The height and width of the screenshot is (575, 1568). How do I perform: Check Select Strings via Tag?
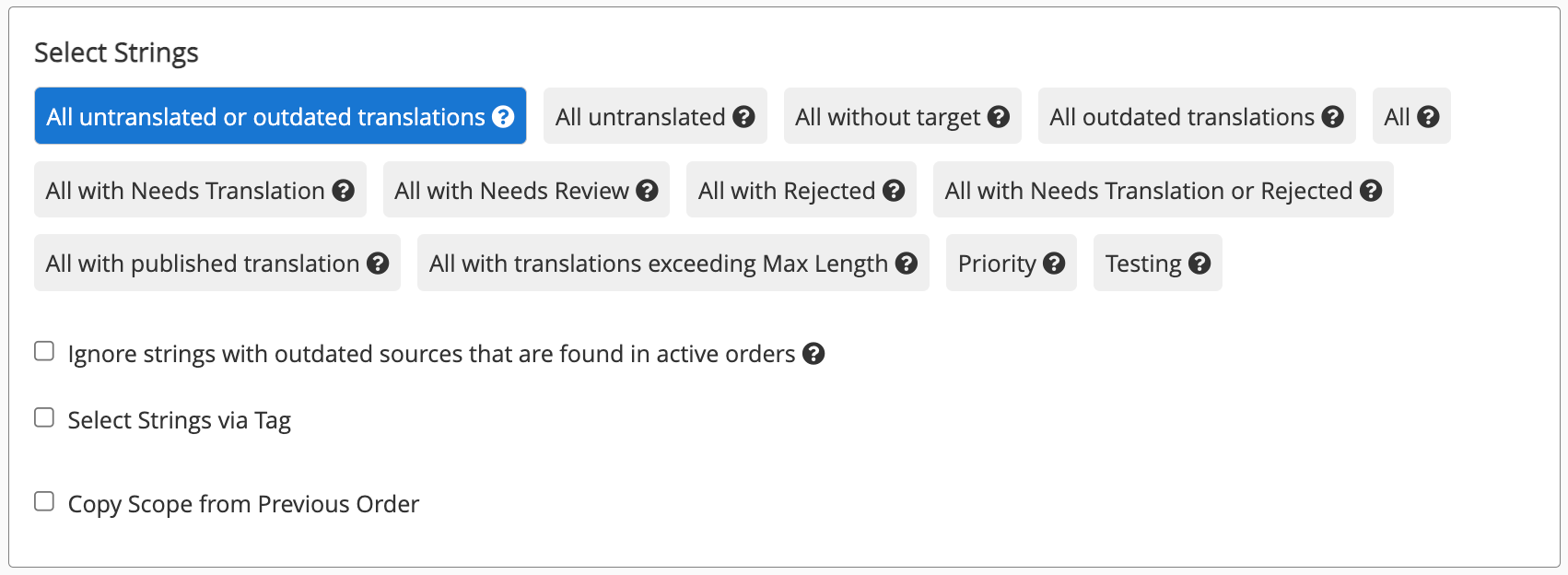(44, 417)
